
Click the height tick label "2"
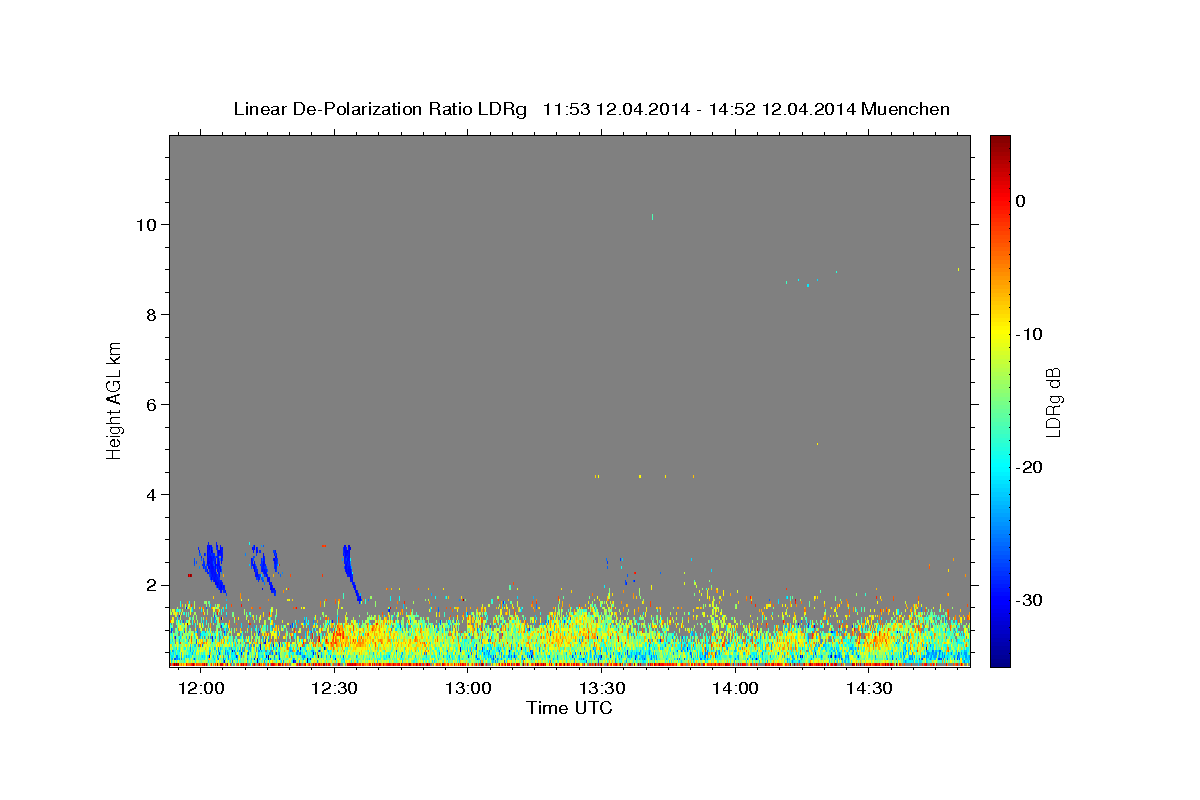pyautogui.click(x=151, y=584)
